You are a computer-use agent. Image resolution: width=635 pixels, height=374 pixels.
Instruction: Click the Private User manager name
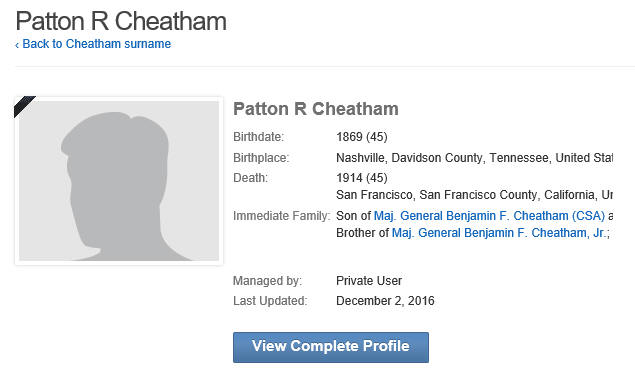(369, 280)
